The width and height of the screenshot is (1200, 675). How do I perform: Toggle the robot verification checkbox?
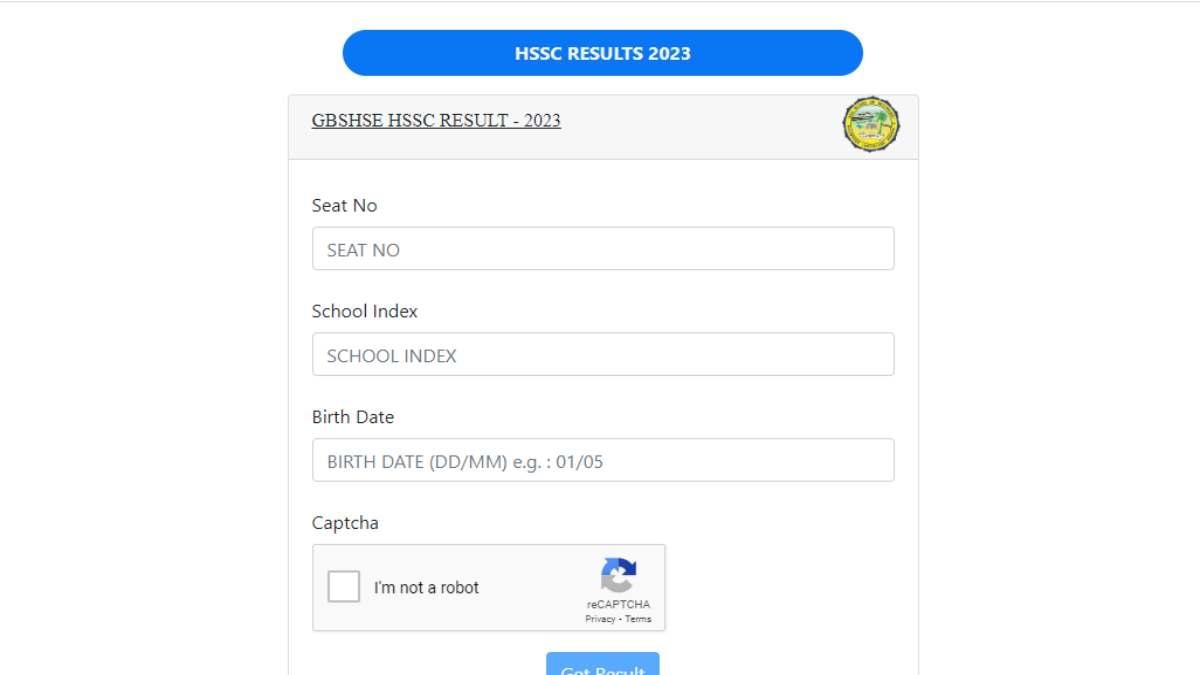tap(344, 587)
